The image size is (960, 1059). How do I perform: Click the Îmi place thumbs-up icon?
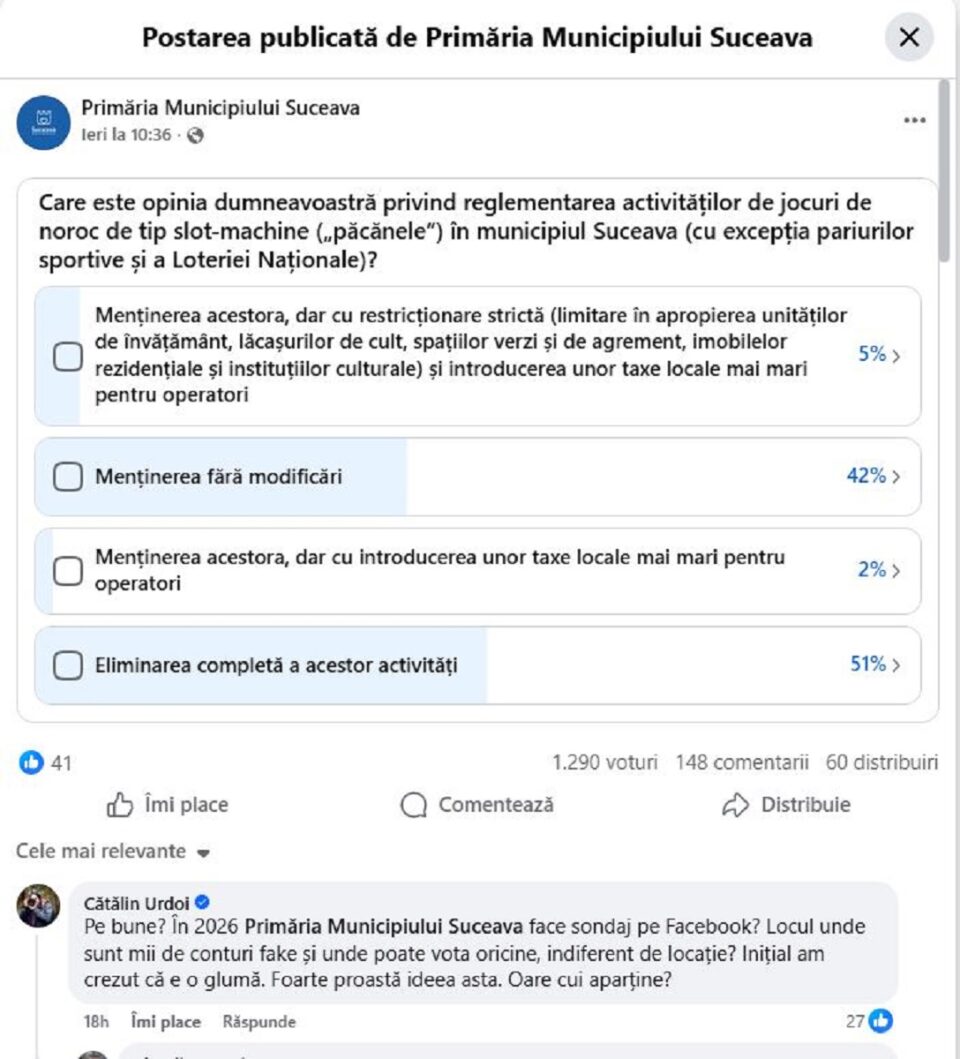click(119, 804)
